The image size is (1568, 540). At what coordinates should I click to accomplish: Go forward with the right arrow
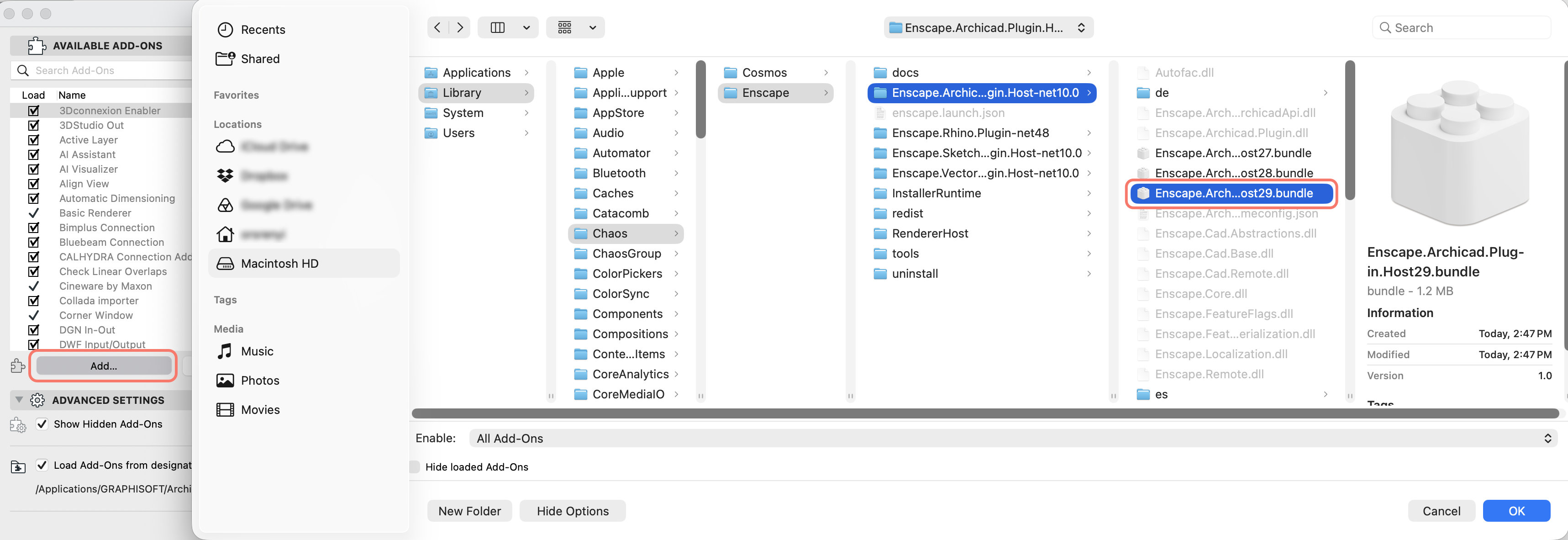(x=460, y=27)
